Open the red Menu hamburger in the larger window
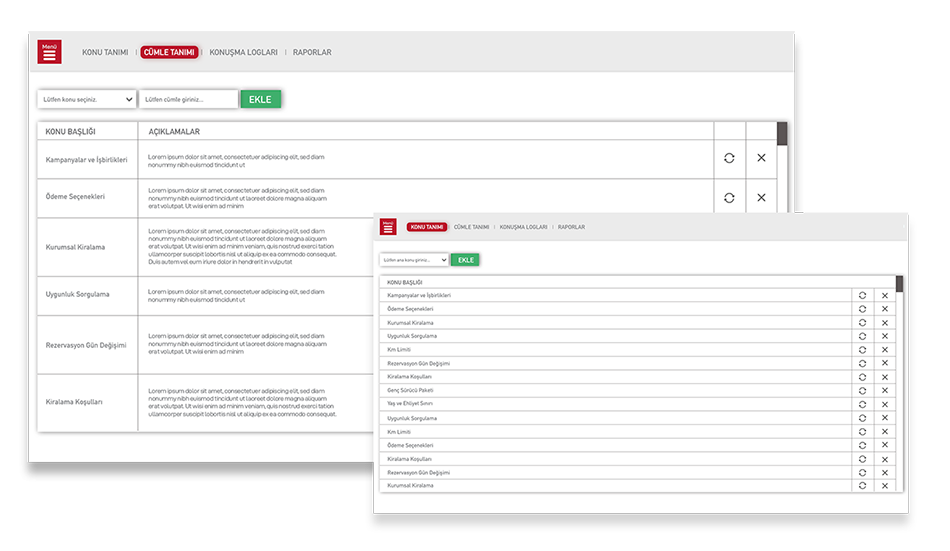Screen dimensions: 950x551 click(x=49, y=52)
